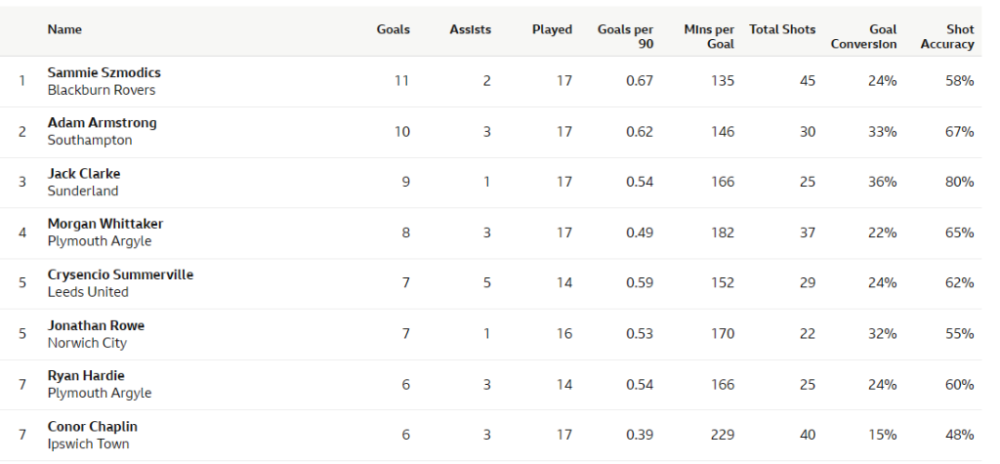Sort by Shot Accuracy header
Image resolution: width=1000 pixels, height=464 pixels.
click(x=947, y=37)
